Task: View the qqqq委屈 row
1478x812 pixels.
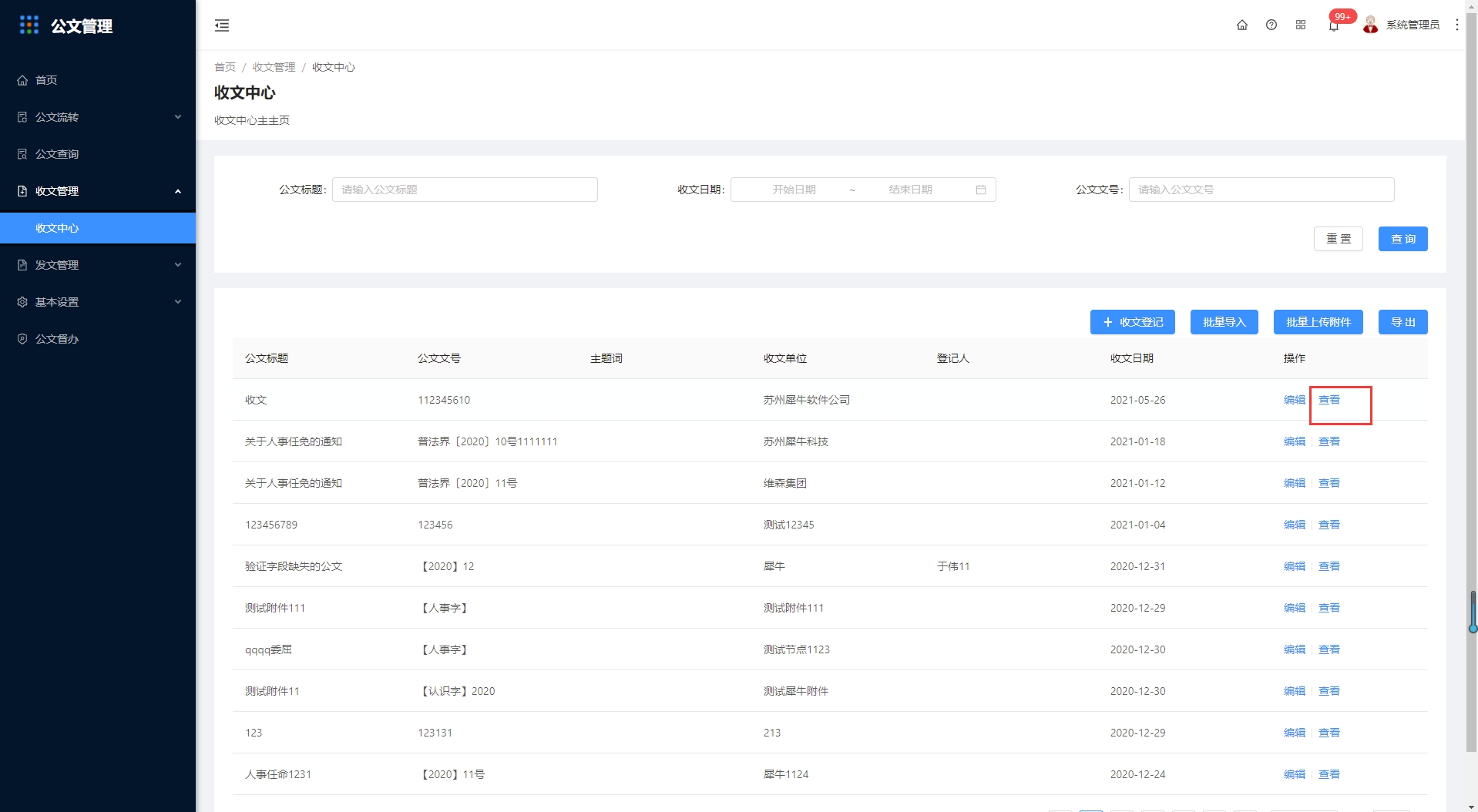Action: [1329, 649]
